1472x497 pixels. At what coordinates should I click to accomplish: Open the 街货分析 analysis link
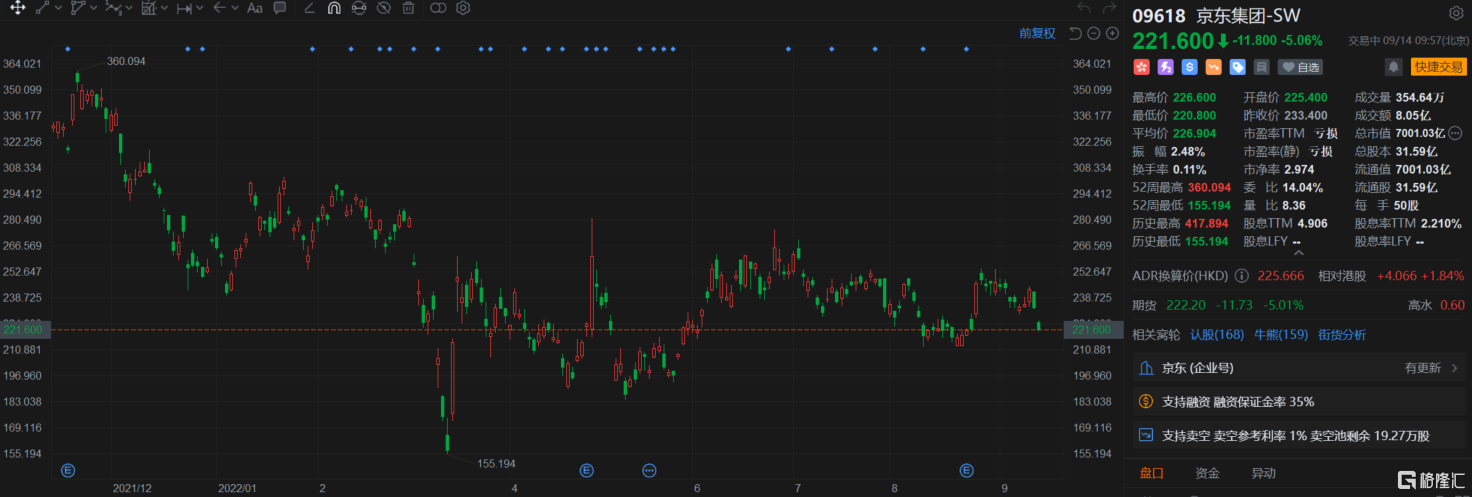coord(1341,335)
